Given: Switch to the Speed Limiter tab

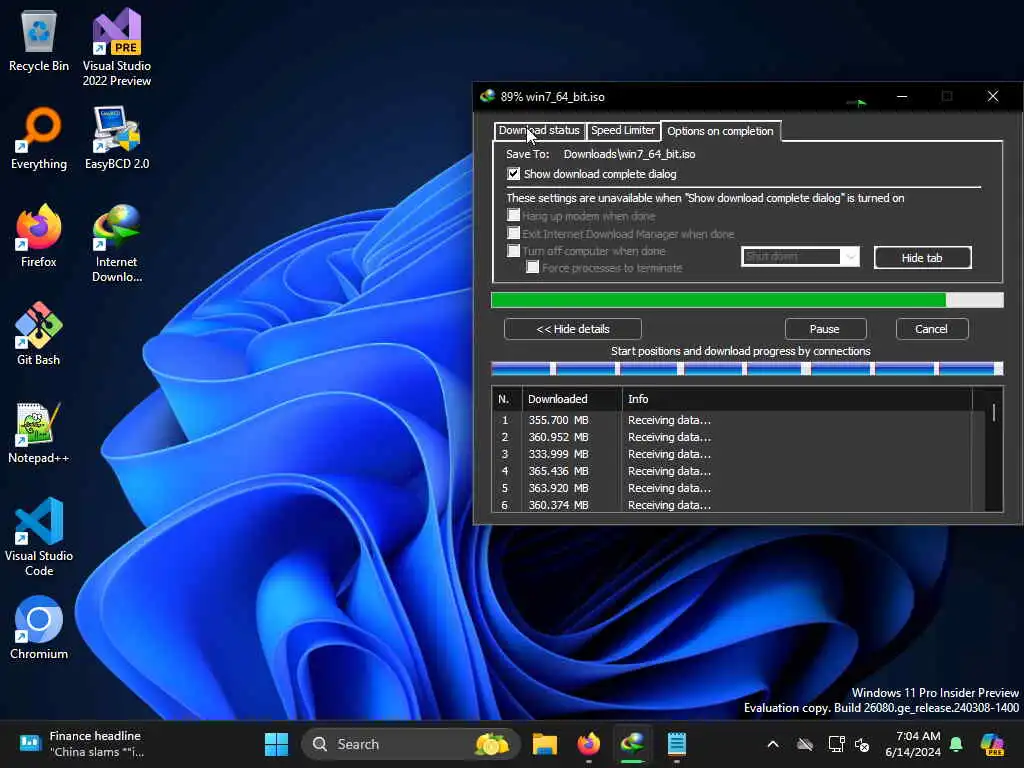Looking at the screenshot, I should click(623, 131).
